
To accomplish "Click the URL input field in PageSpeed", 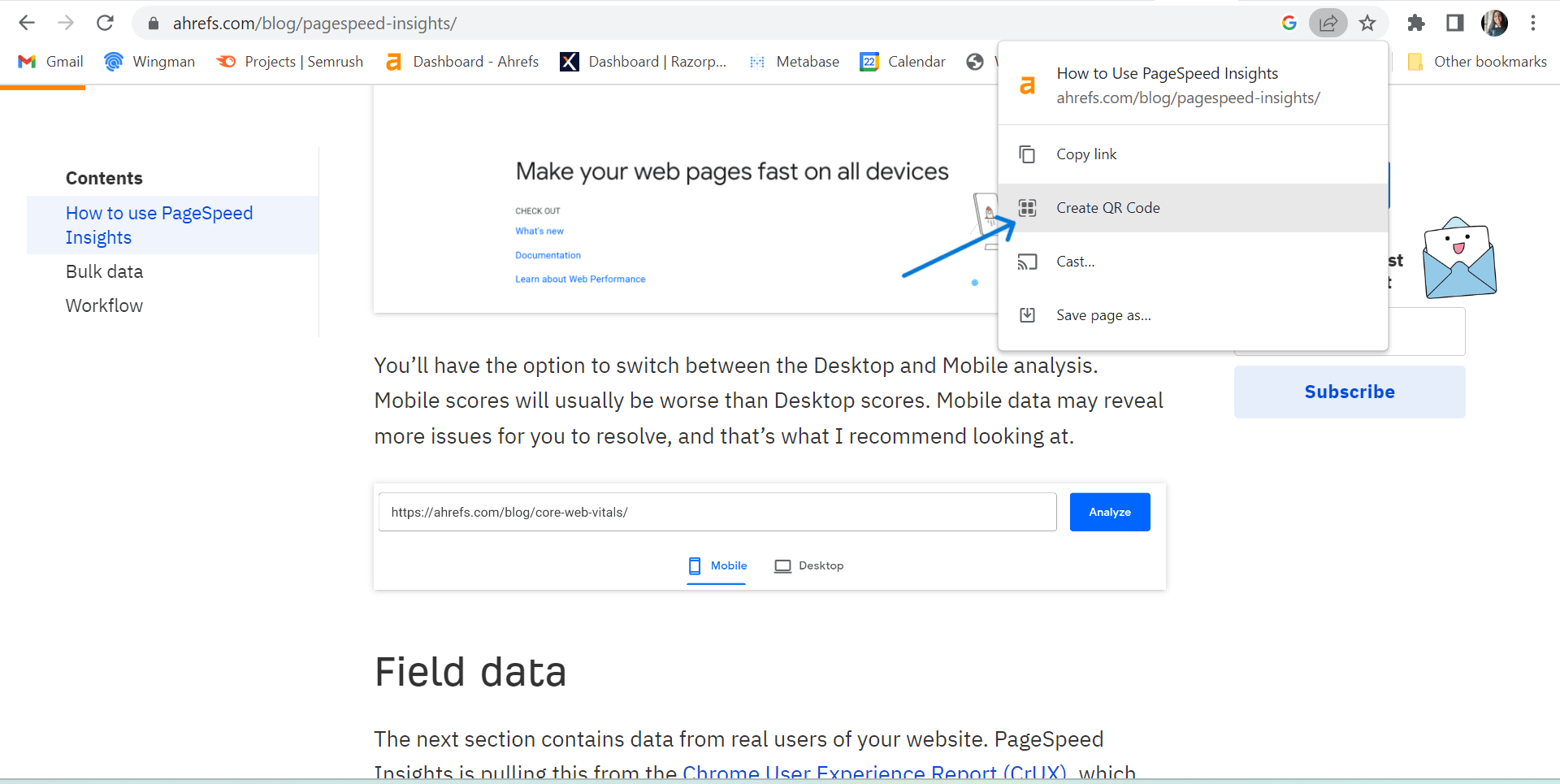I will 717,512.
